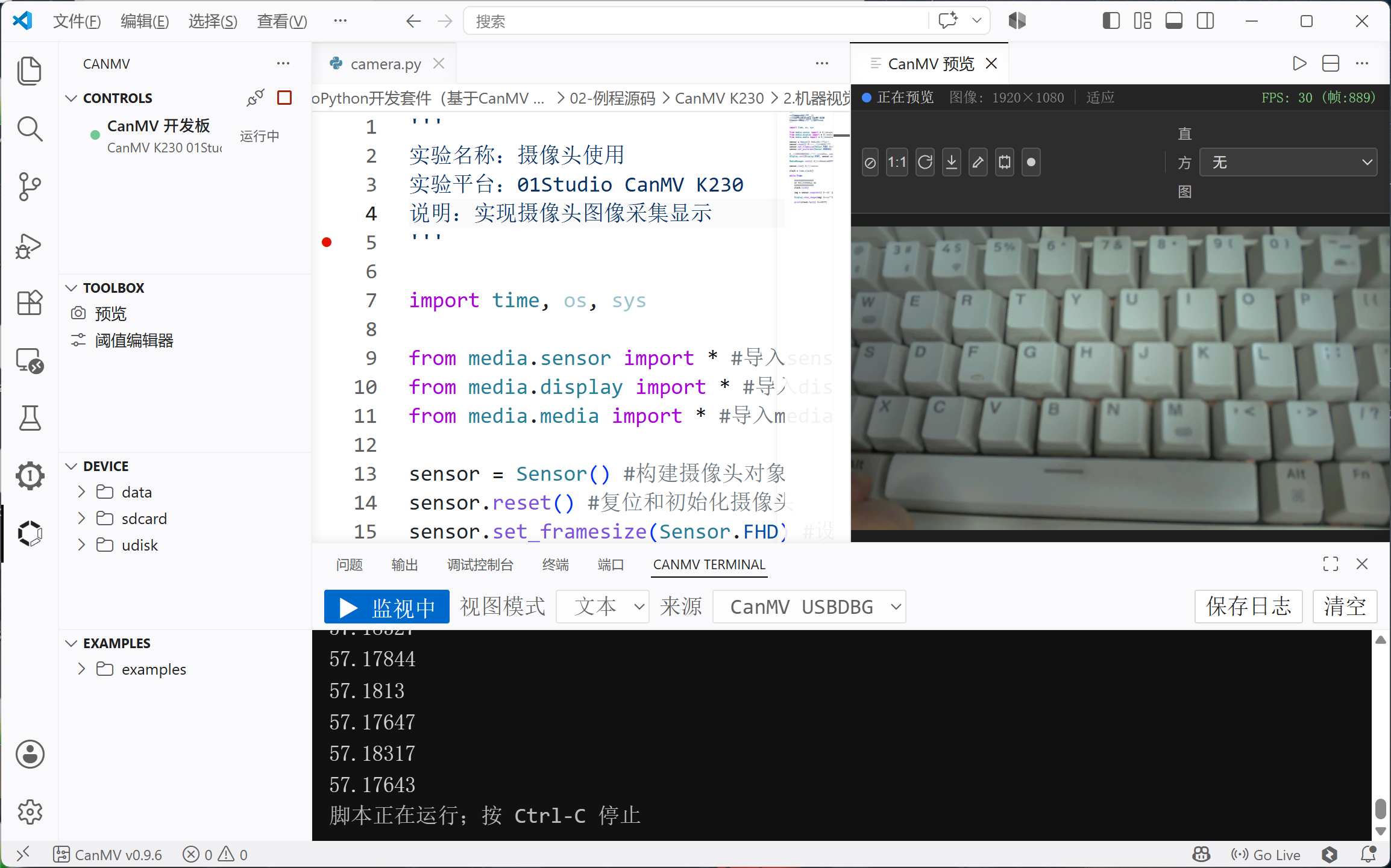Open the 来源 dropdown showing CanMV USBDBG

coord(809,607)
